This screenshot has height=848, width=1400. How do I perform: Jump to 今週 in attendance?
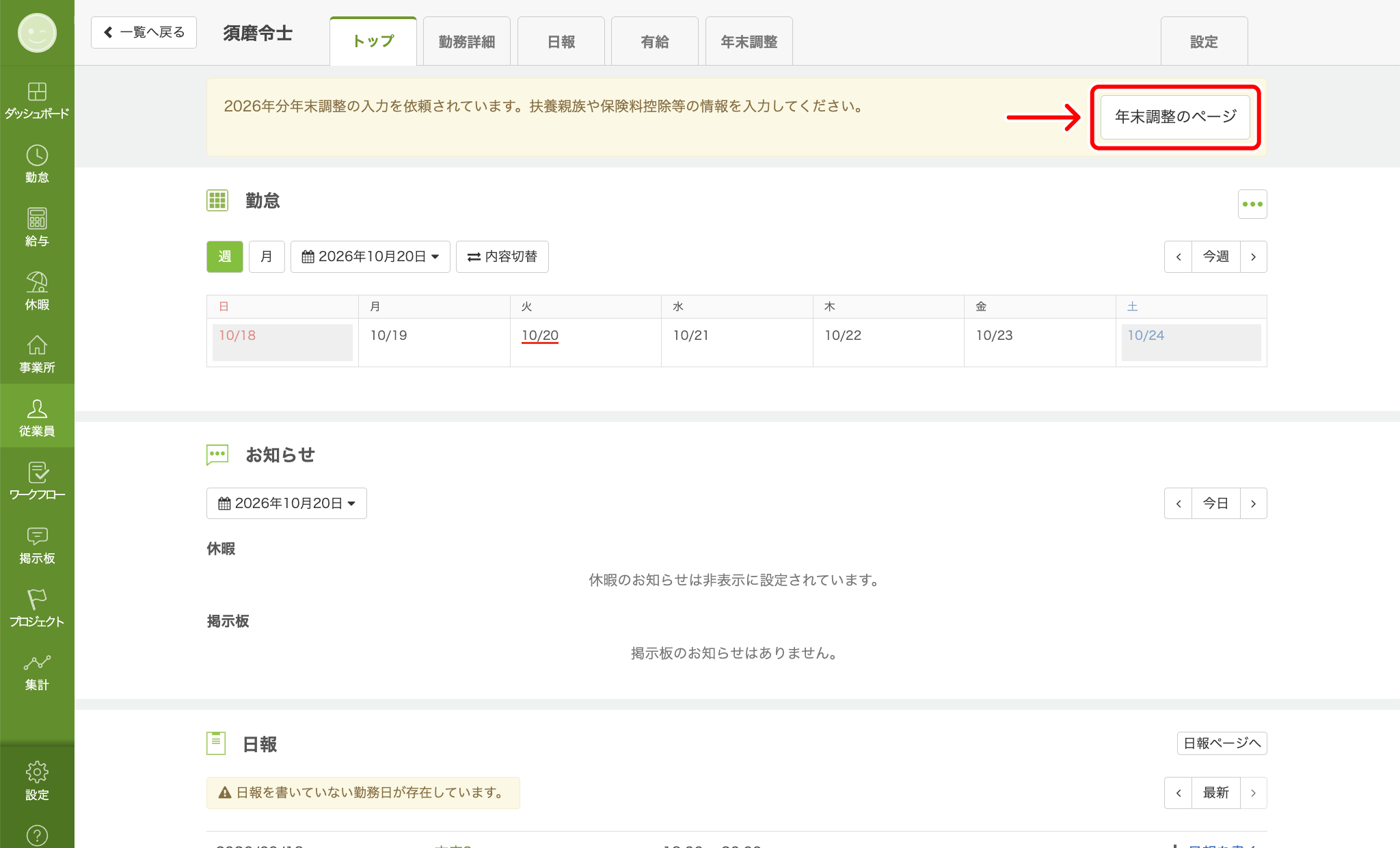1215,256
